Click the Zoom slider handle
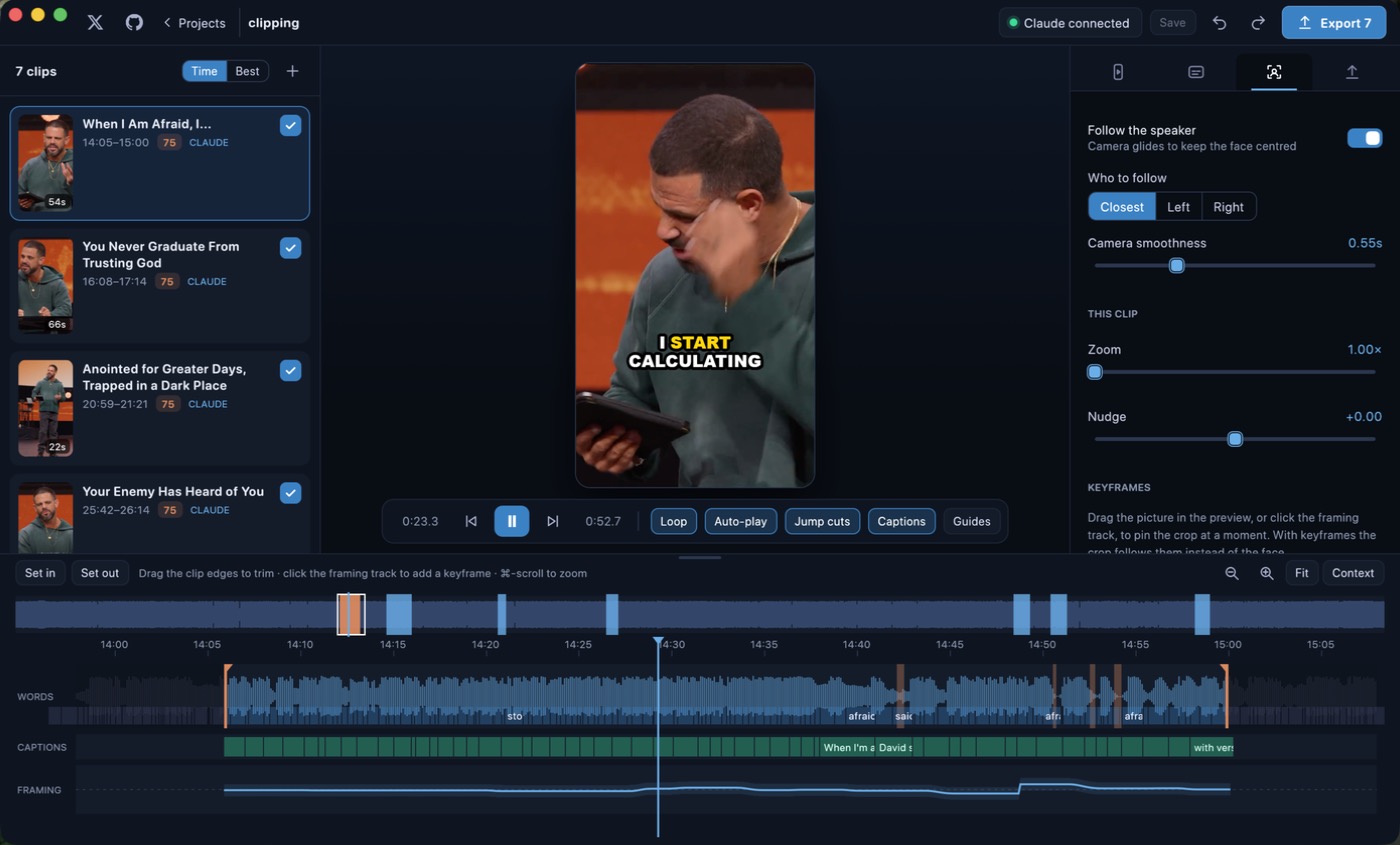 [x=1095, y=372]
